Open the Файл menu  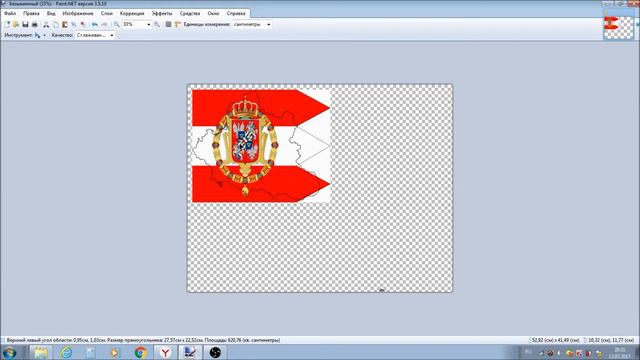[10, 13]
